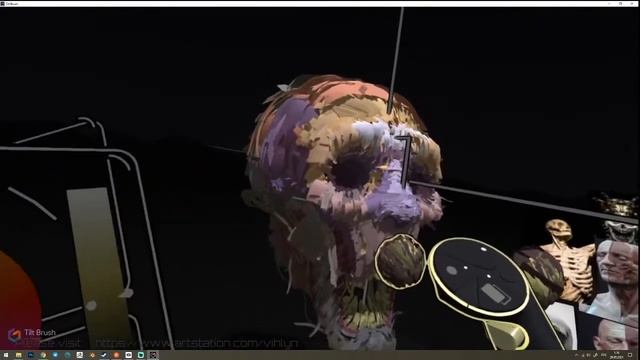Close the Tilt Brush window
640x360 pixels.
[x=632, y=3]
